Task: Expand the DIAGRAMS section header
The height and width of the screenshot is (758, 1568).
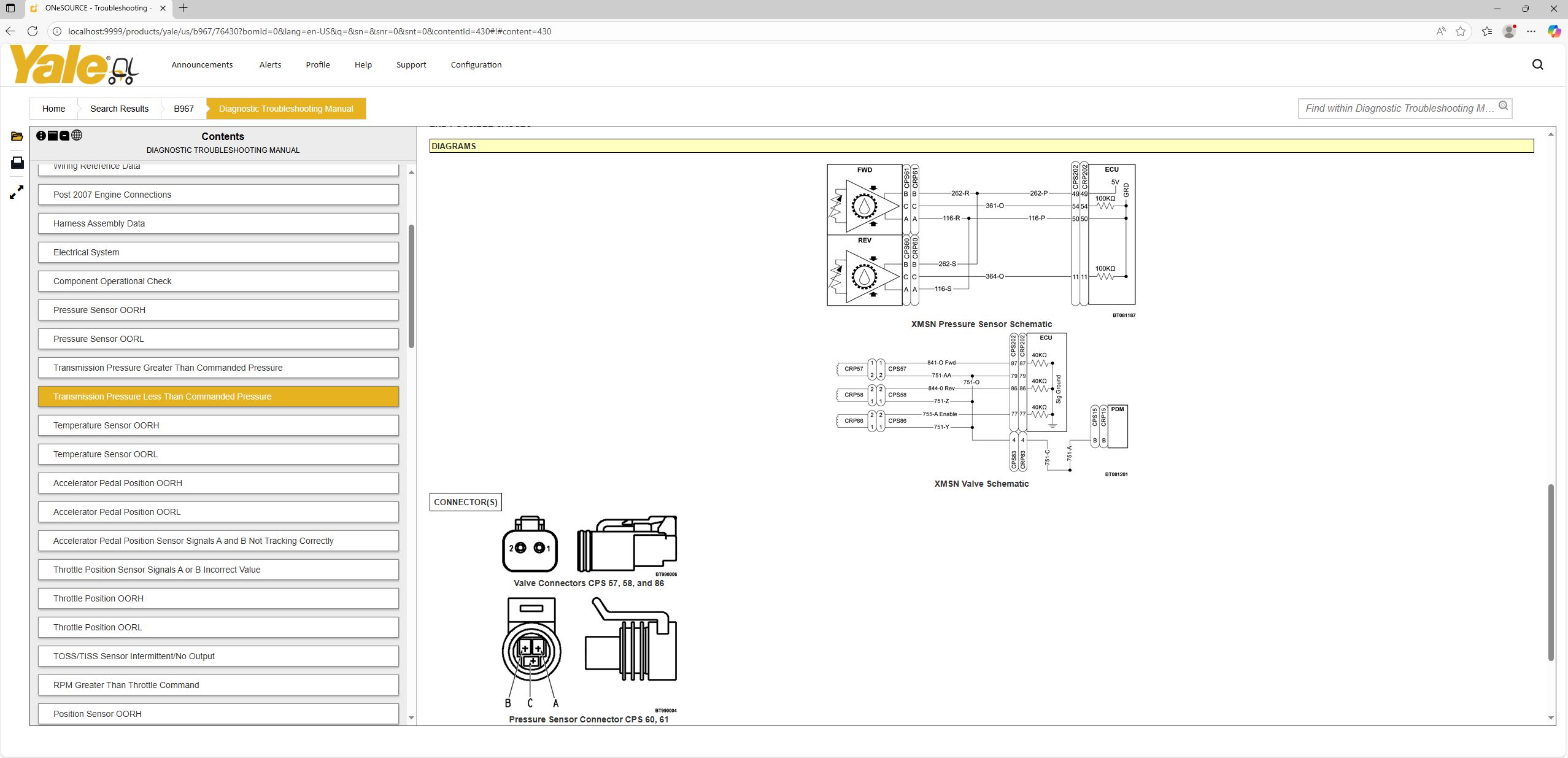Action: (x=454, y=146)
